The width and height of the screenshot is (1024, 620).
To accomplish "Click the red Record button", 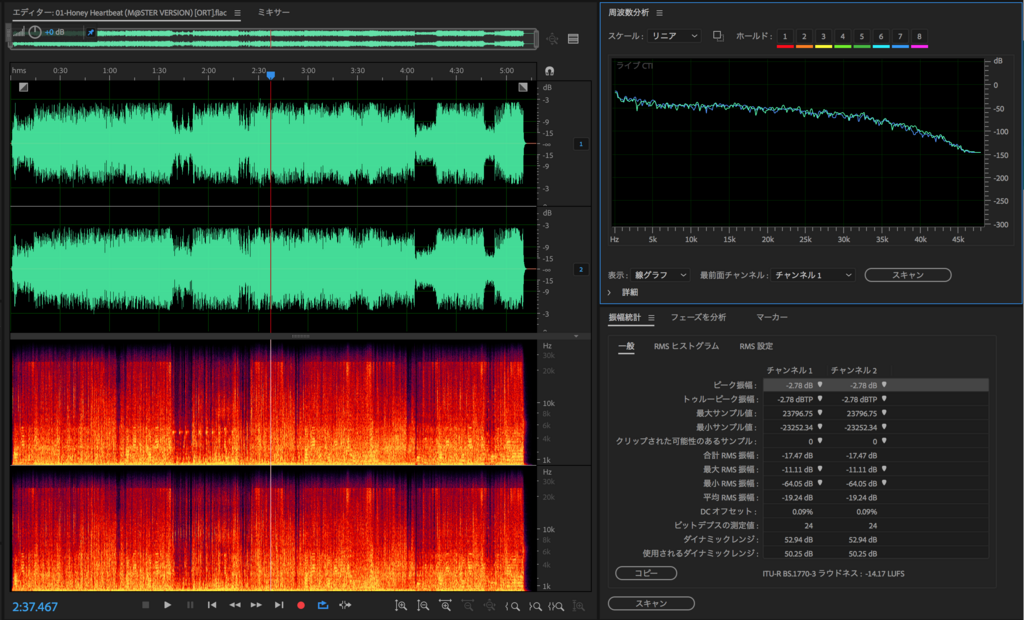I will pos(301,606).
